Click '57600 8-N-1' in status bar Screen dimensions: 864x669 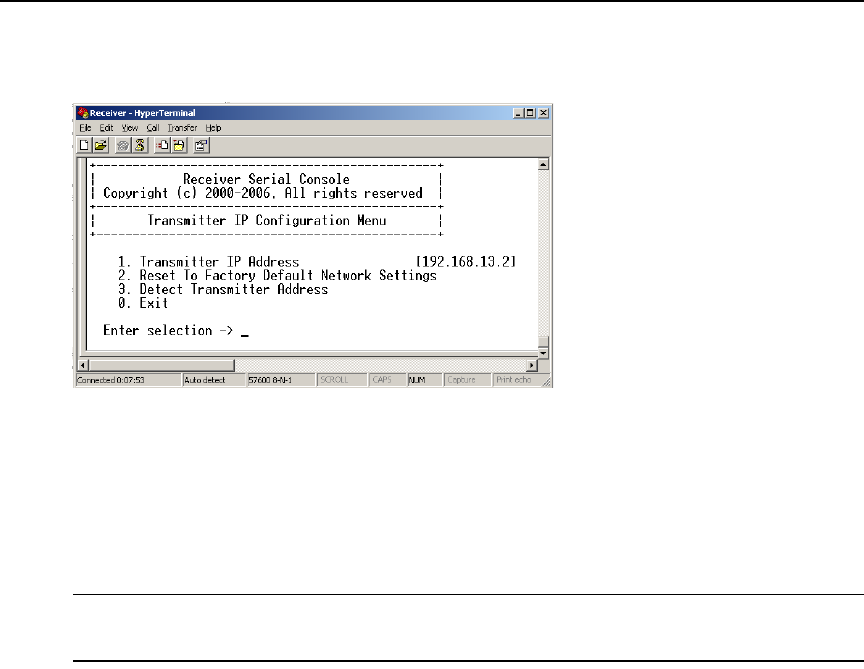[270, 380]
